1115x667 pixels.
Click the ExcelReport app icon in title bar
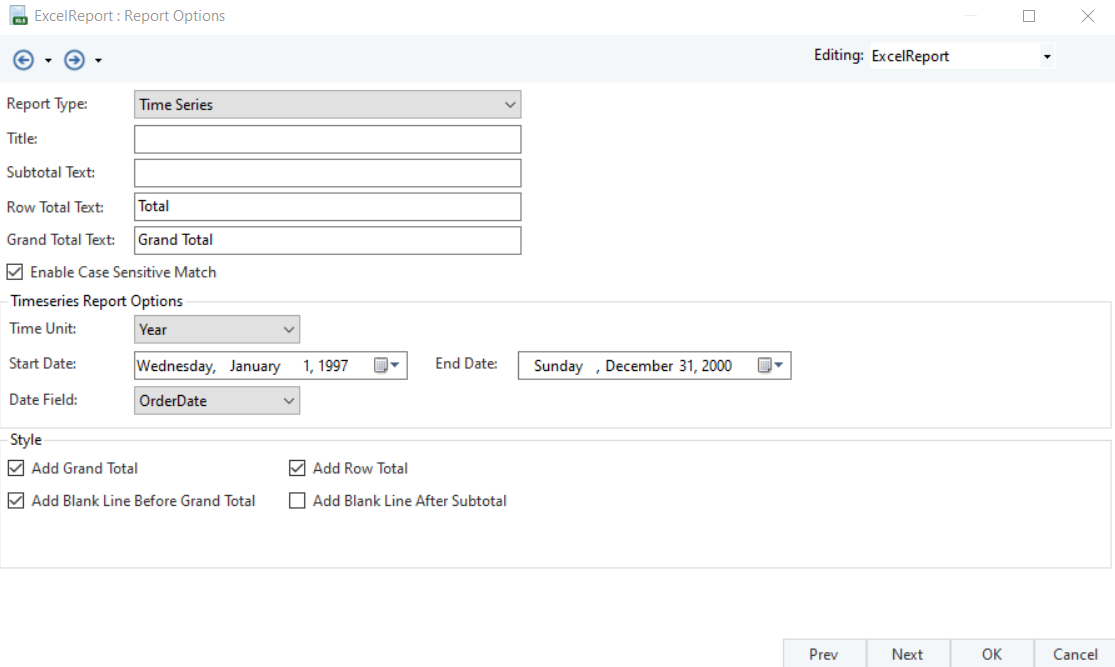[18, 16]
